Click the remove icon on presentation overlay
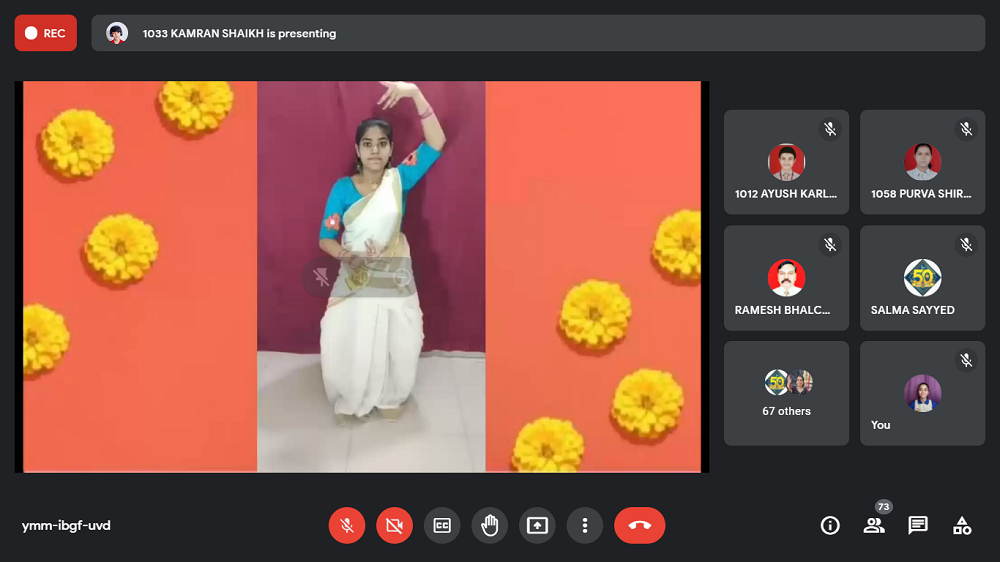The image size is (1000, 562). 401,278
